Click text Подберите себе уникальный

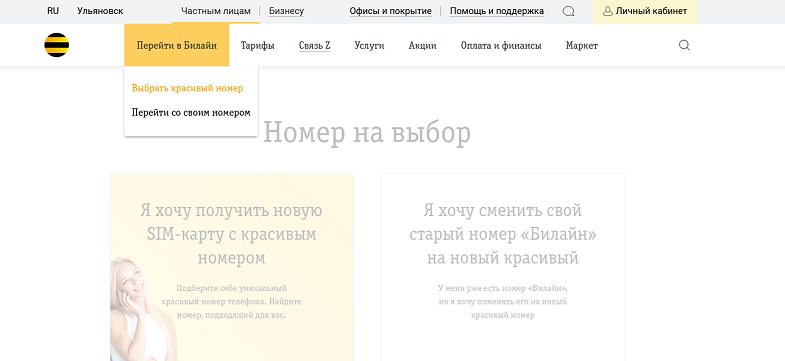tap(231, 288)
